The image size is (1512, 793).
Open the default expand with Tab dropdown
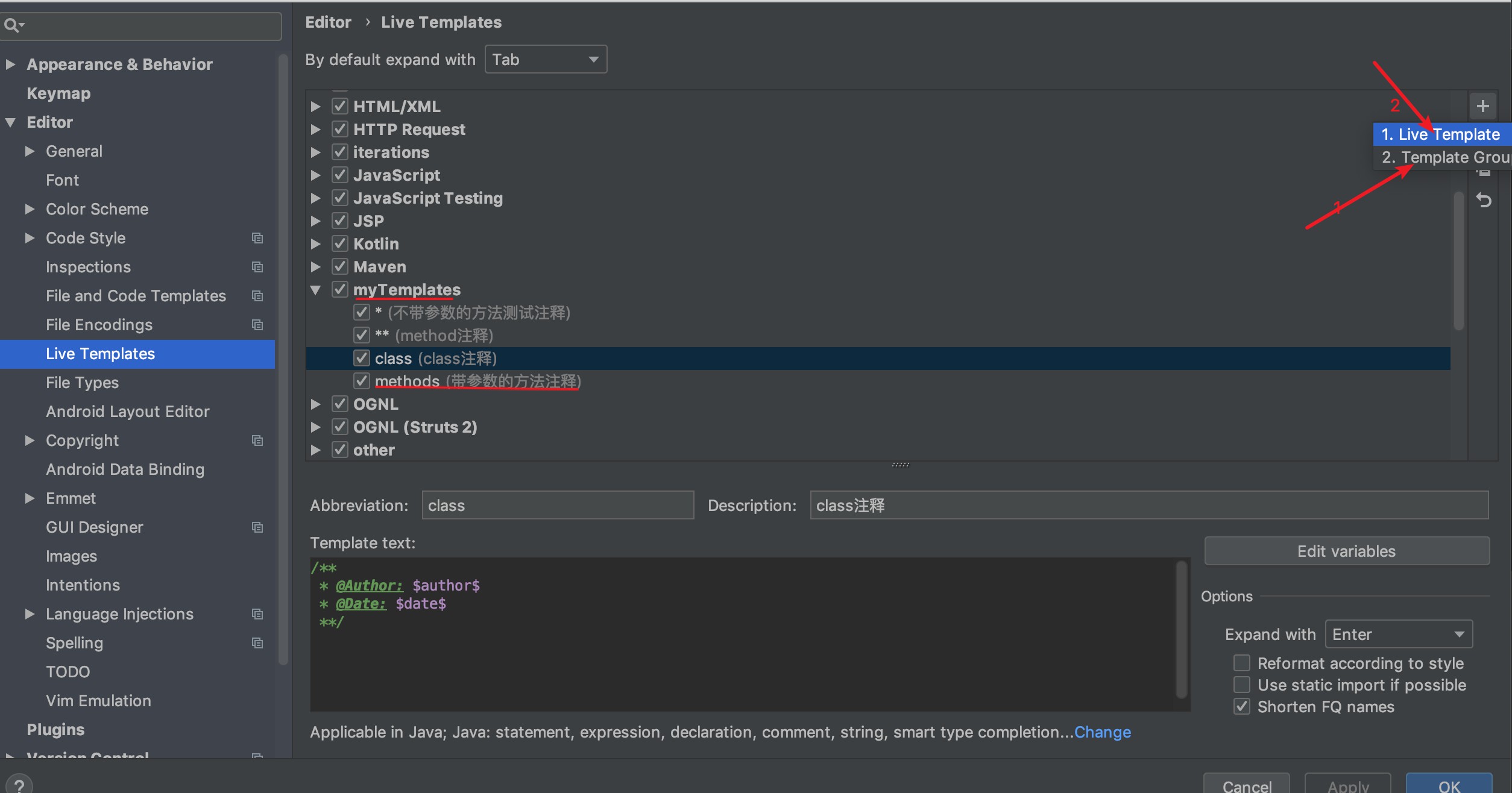click(x=546, y=59)
